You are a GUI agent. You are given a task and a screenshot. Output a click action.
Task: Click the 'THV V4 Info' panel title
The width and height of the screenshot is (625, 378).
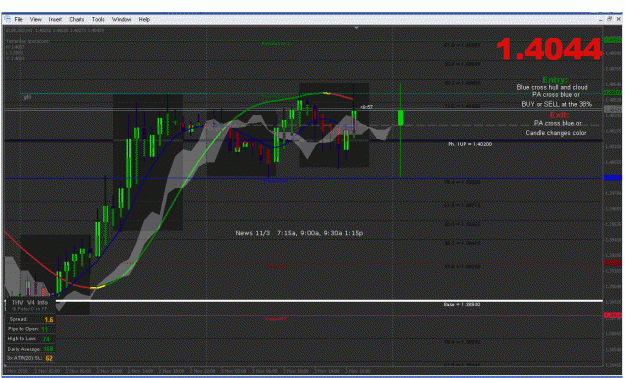29,303
